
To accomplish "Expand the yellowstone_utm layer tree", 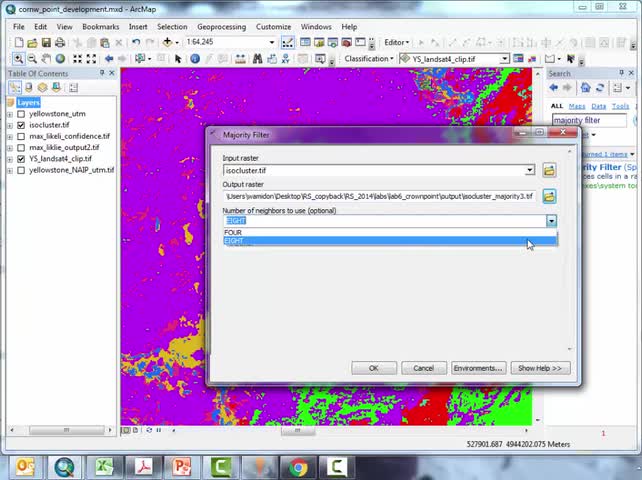I will (10, 114).
